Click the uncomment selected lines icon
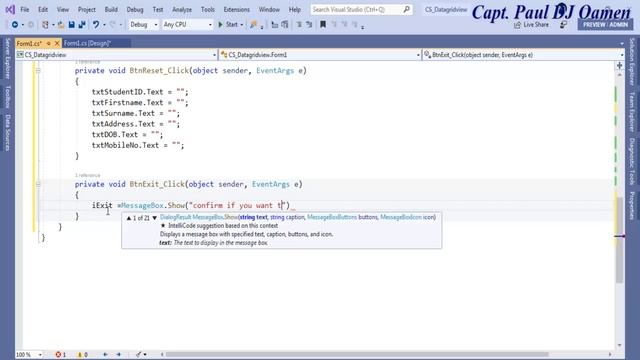This screenshot has height=360, width=640. [x=309, y=25]
